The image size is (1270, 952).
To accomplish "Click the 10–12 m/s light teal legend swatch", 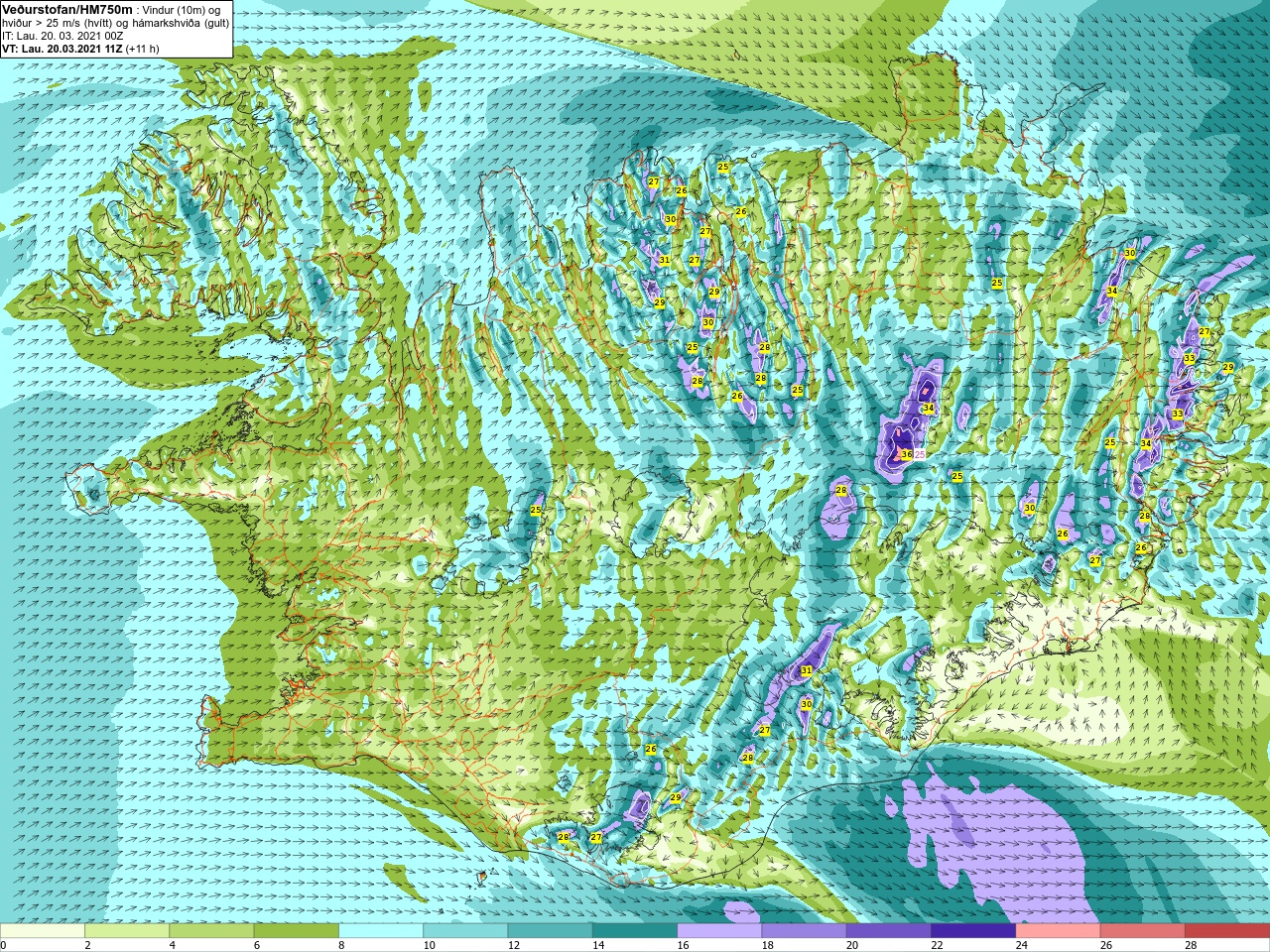I will 465,931.
